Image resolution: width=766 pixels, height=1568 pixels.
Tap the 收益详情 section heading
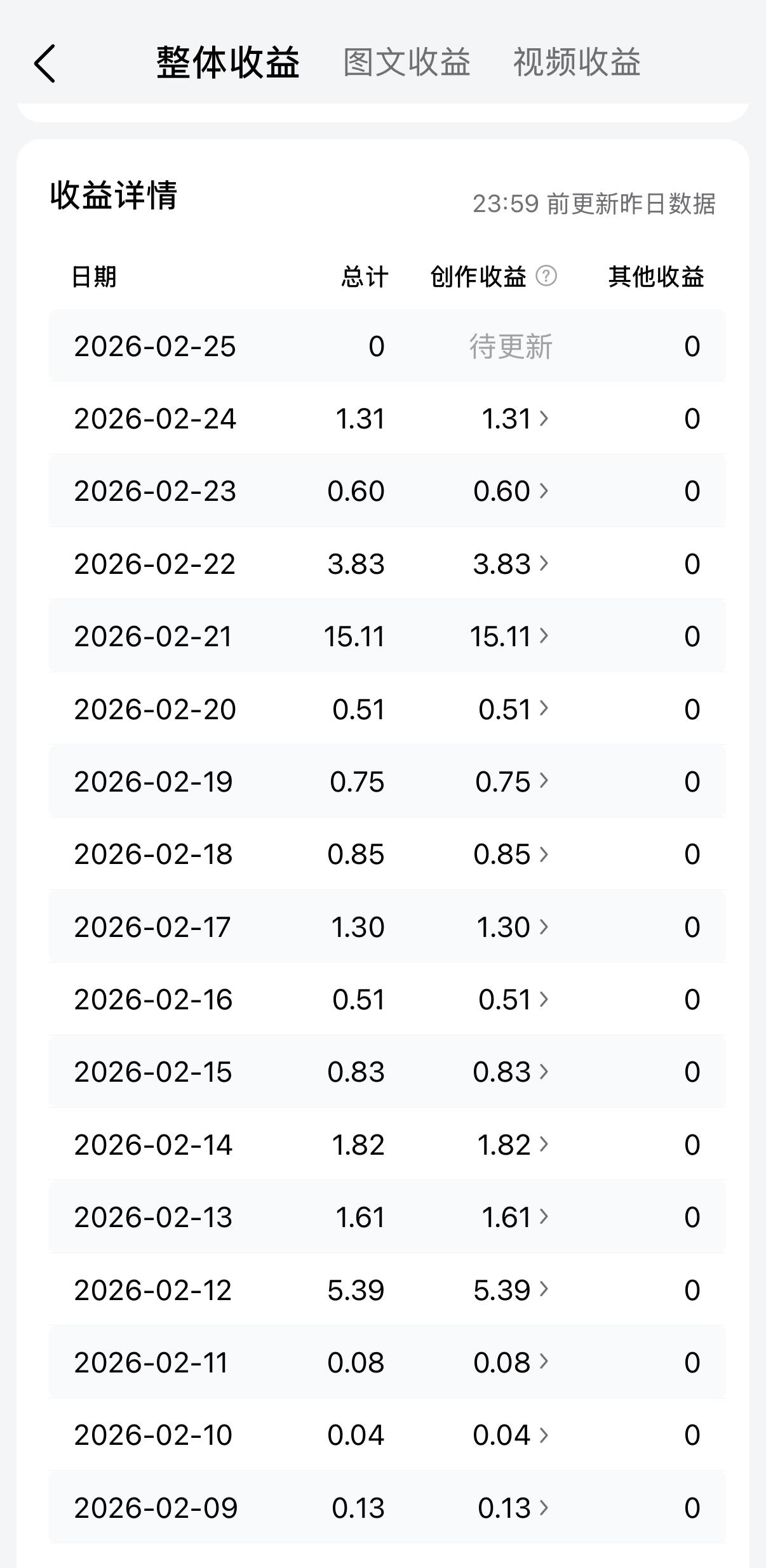(114, 195)
